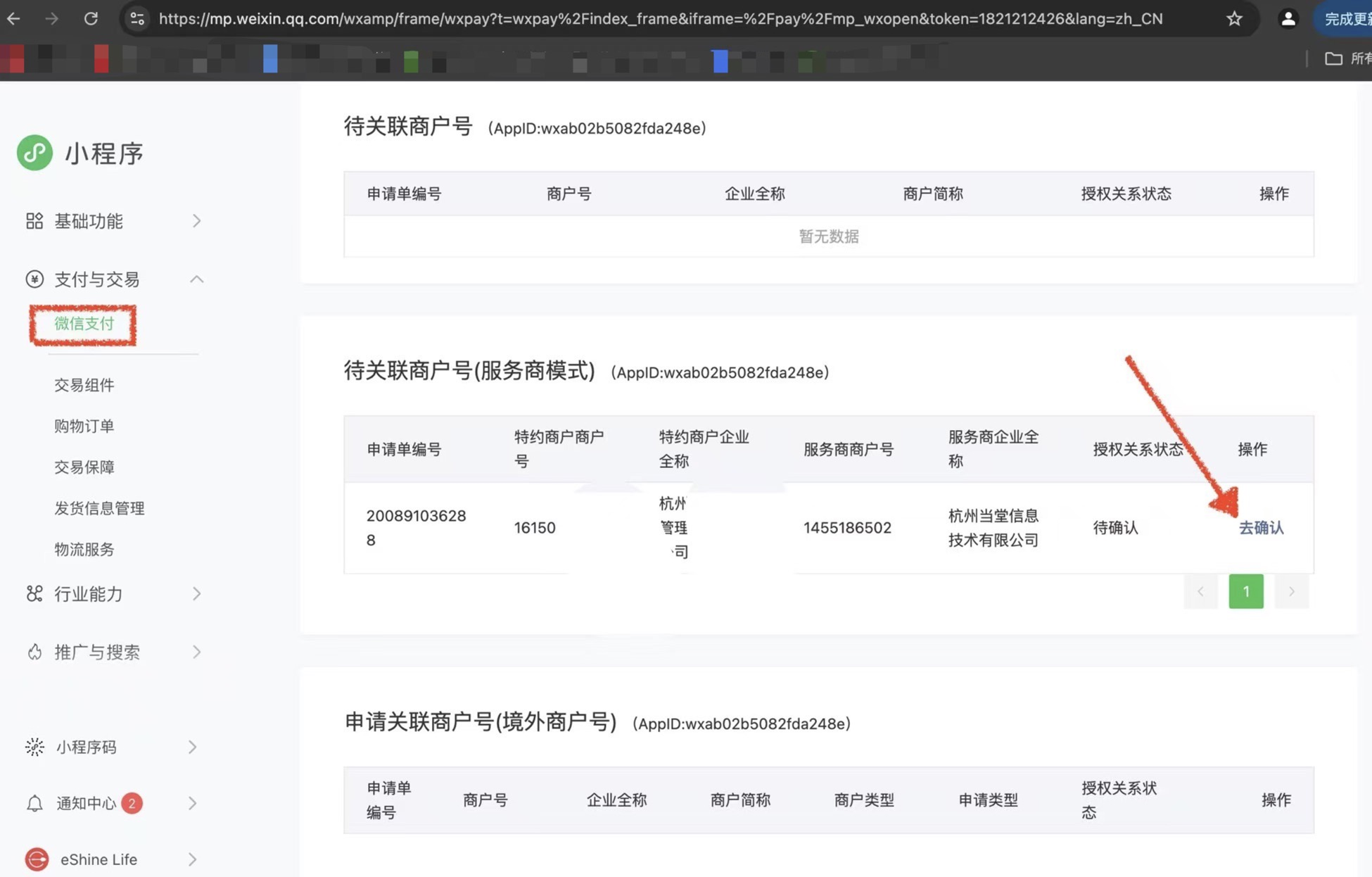Click the 通知中心 bell icon
The width and height of the screenshot is (1372, 877).
pos(34,803)
